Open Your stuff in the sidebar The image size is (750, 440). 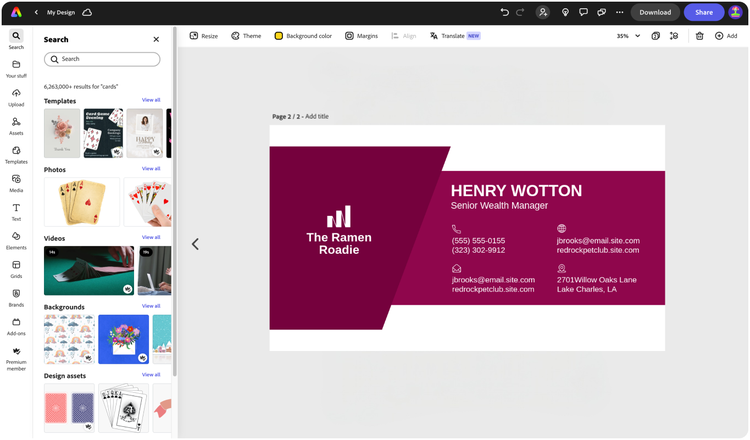click(16, 69)
